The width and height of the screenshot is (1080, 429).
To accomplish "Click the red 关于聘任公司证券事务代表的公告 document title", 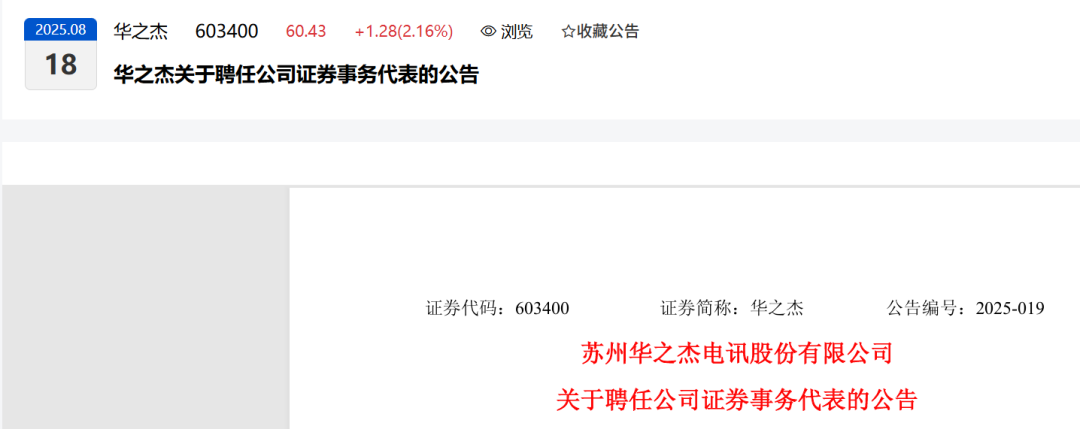I will [737, 399].
